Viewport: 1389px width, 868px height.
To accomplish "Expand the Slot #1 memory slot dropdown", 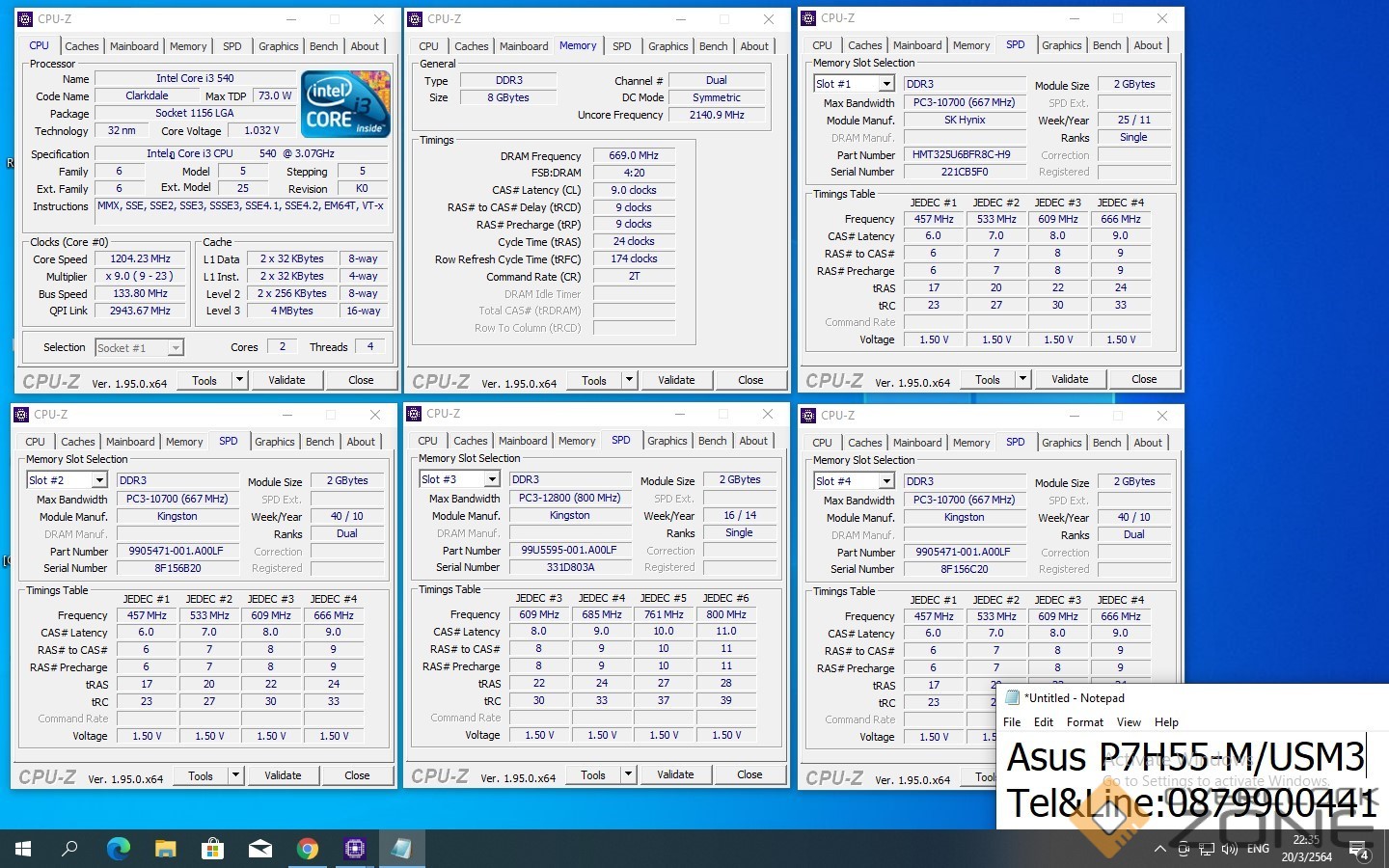I will 885,85.
